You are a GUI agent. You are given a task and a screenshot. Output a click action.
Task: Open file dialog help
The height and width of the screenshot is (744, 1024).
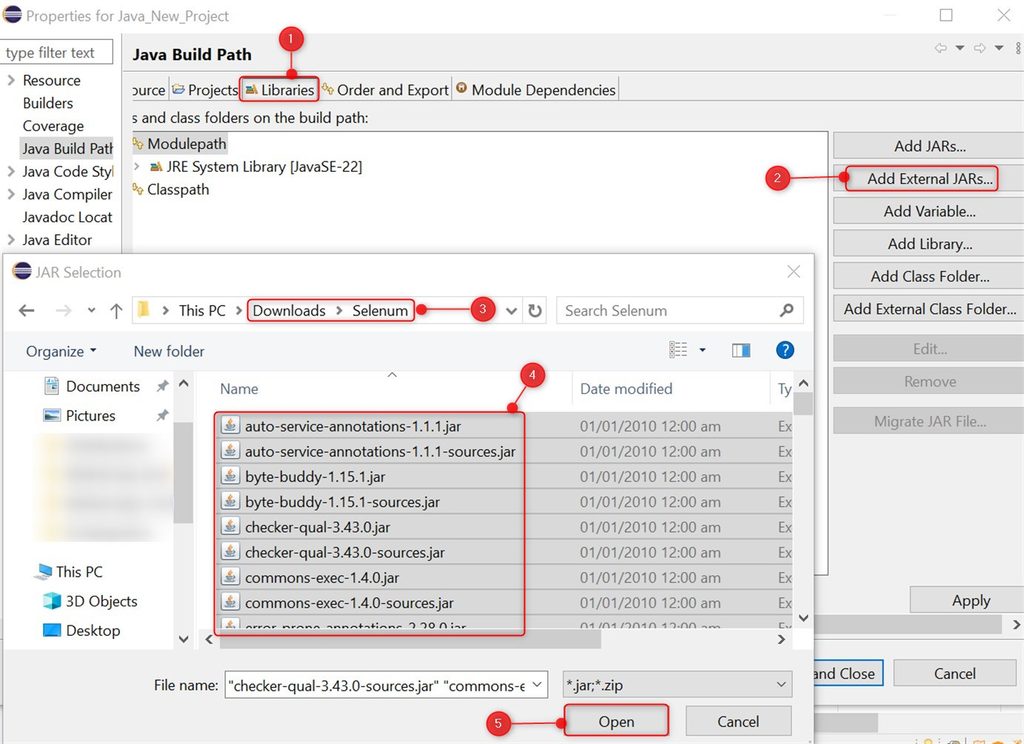pyautogui.click(x=785, y=350)
